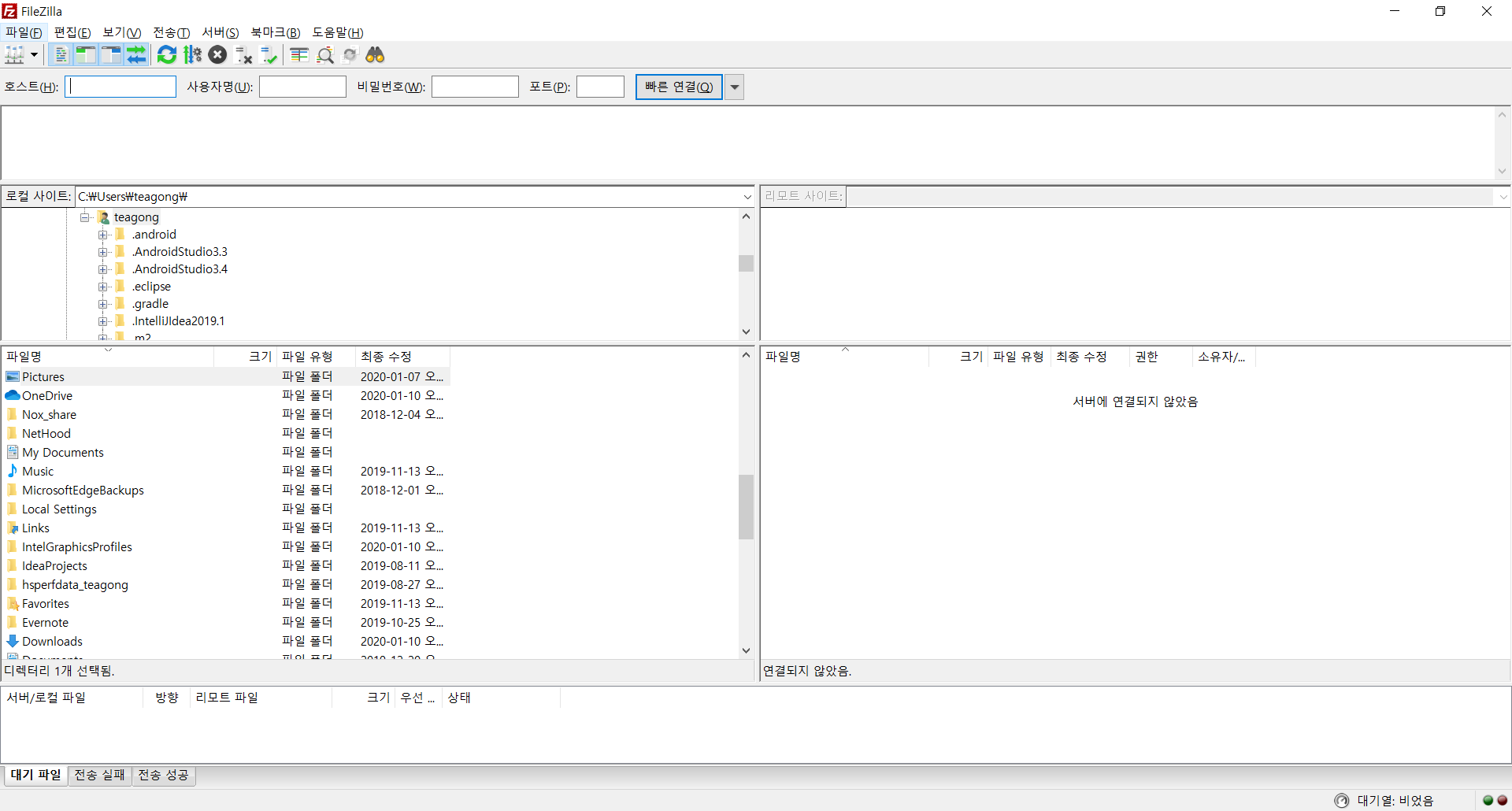Viewport: 1512px width, 811px height.
Task: Open 북마크 menu
Action: tap(276, 32)
